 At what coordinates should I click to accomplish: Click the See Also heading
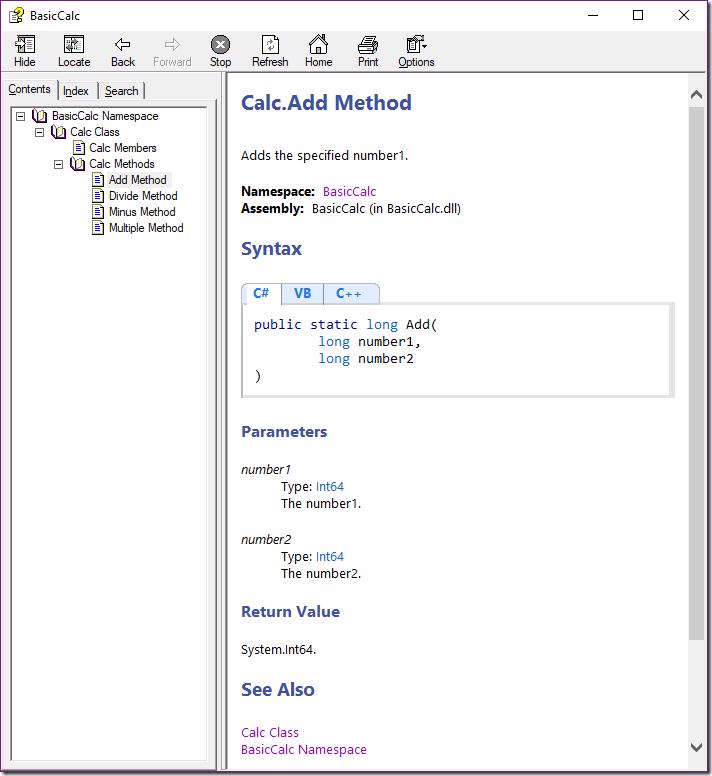pyautogui.click(x=278, y=690)
